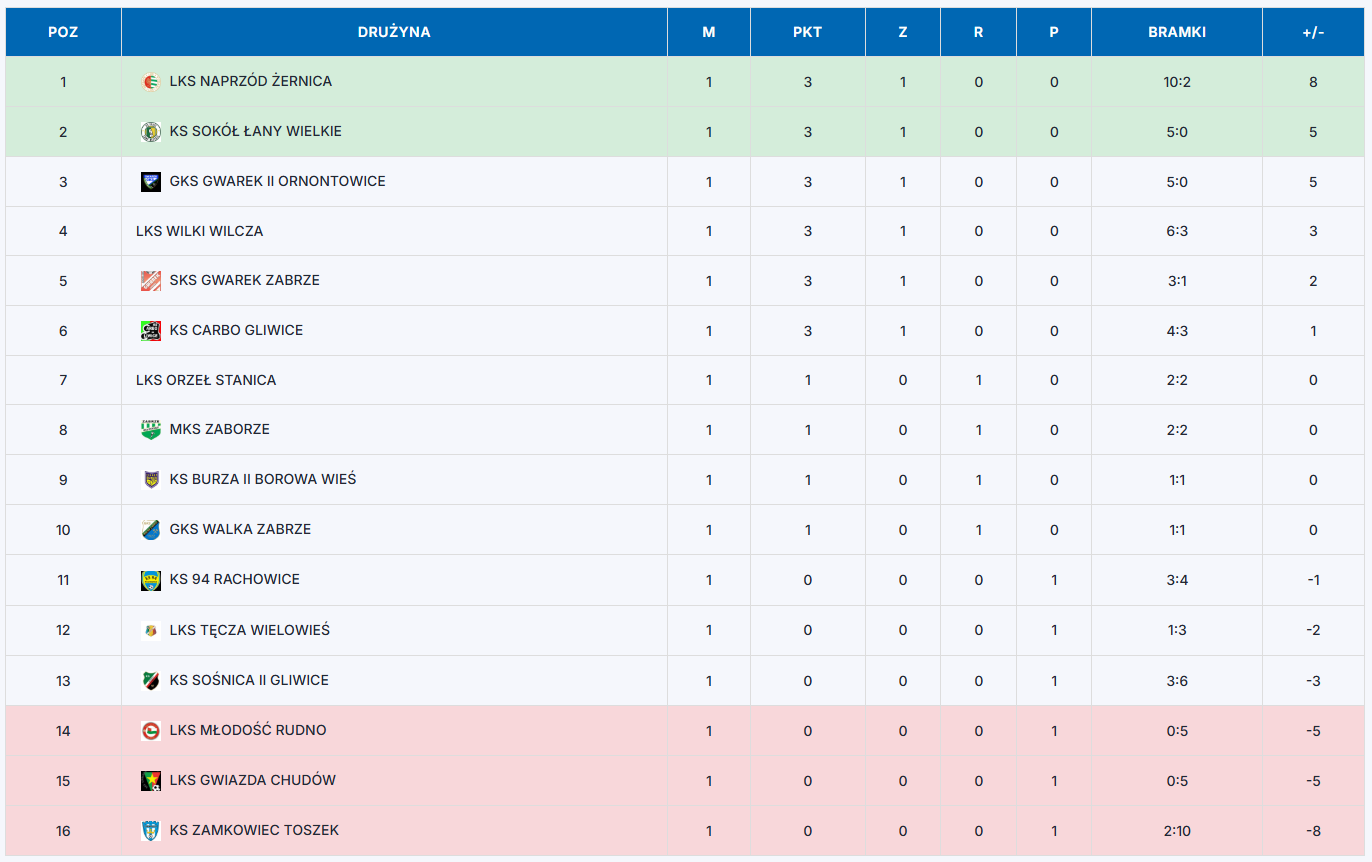This screenshot has height=862, width=1372.
Task: Click the BRAMKI column header
Action: click(1177, 32)
